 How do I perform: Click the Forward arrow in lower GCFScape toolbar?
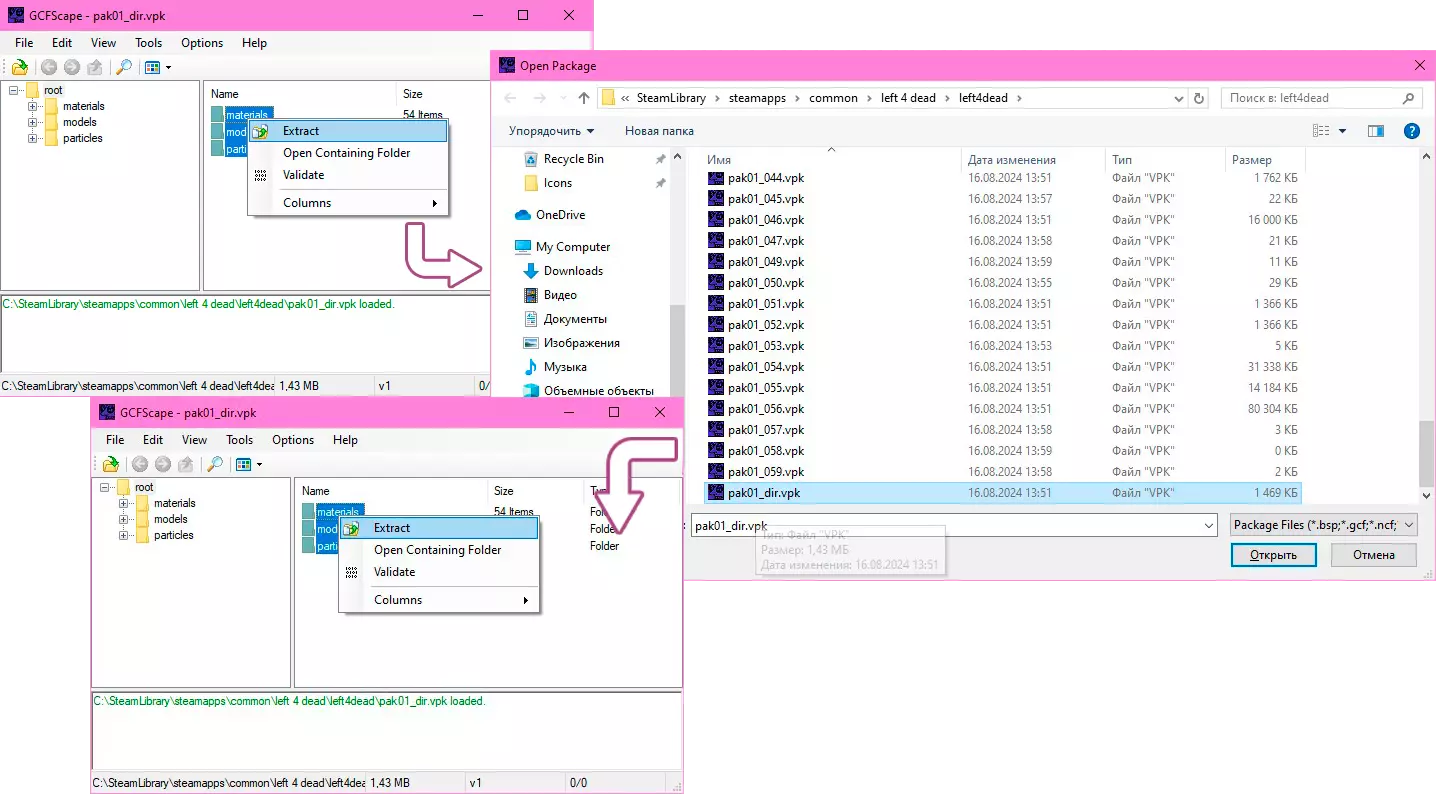[163, 464]
